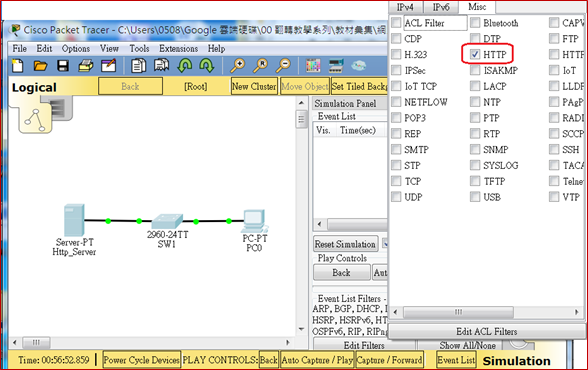Switch to the IPv4 filter tab
Viewport: 588px width, 370px height.
pos(405,7)
